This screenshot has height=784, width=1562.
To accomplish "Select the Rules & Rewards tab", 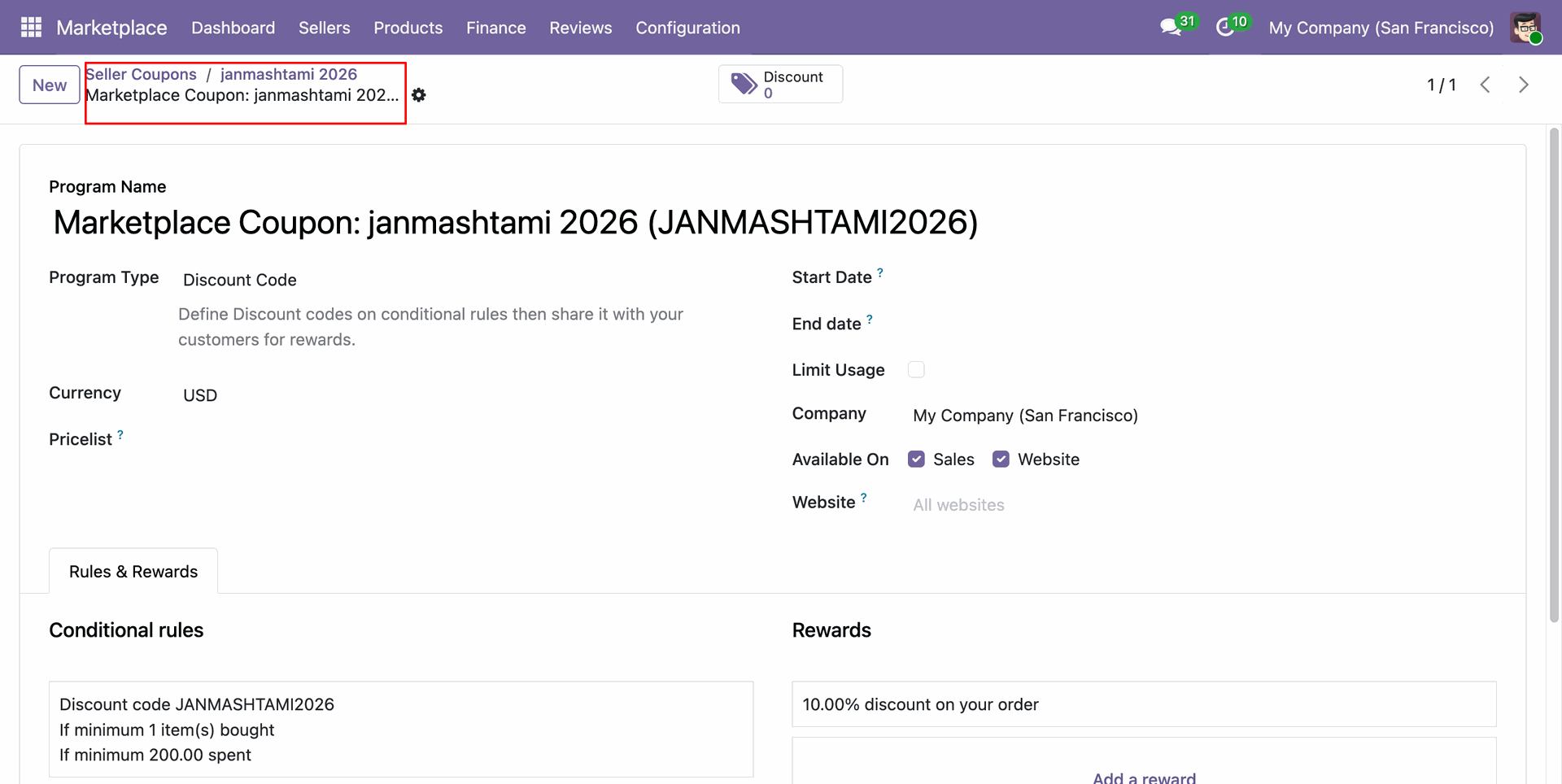I will click(133, 572).
